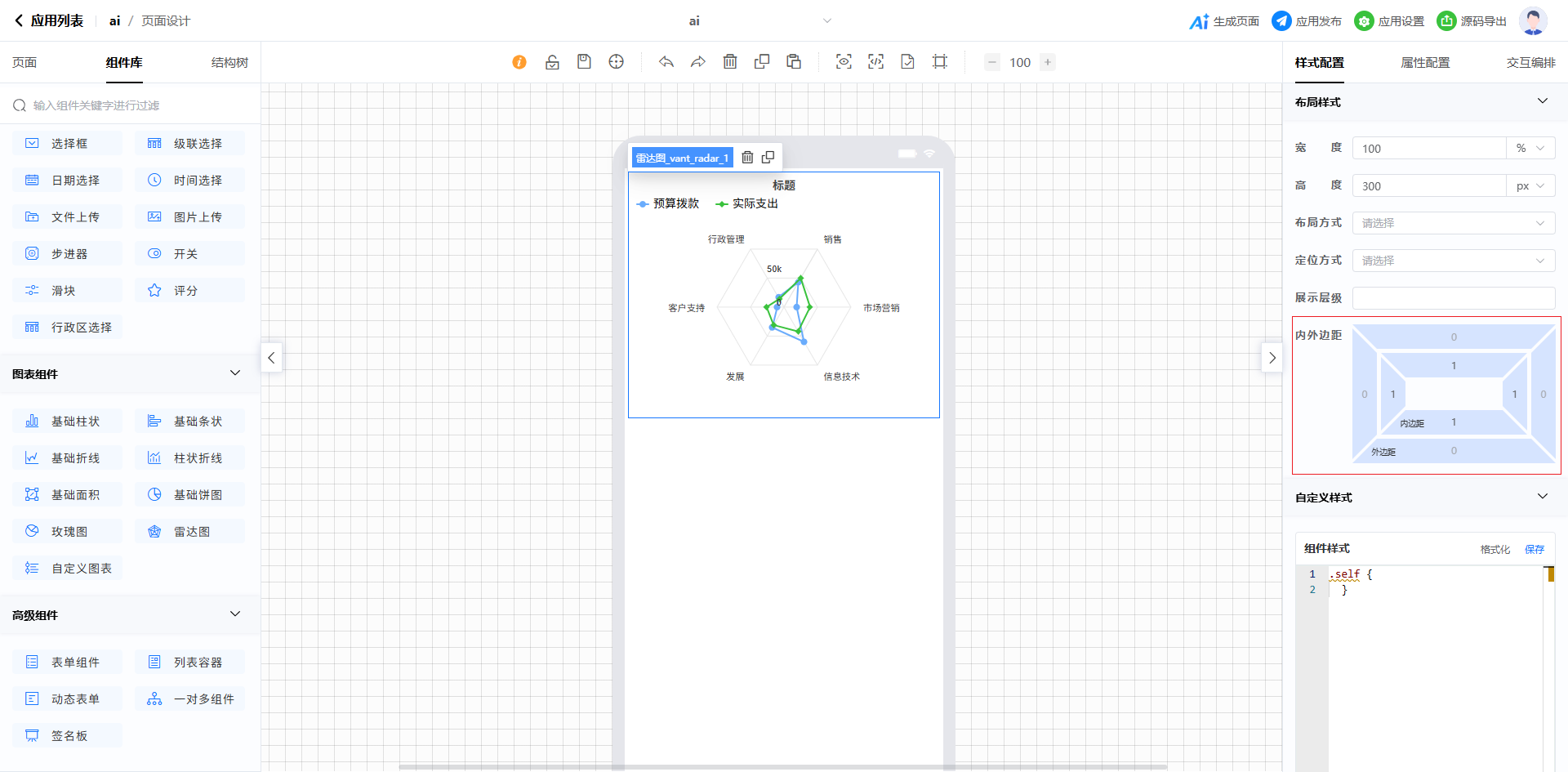1568x772 pixels.
Task: Click the save disk icon in the toolbar
Action: (x=584, y=62)
